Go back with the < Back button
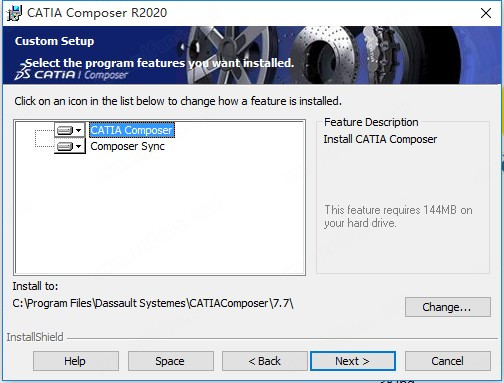Image resolution: width=504 pixels, height=383 pixels. (x=265, y=361)
